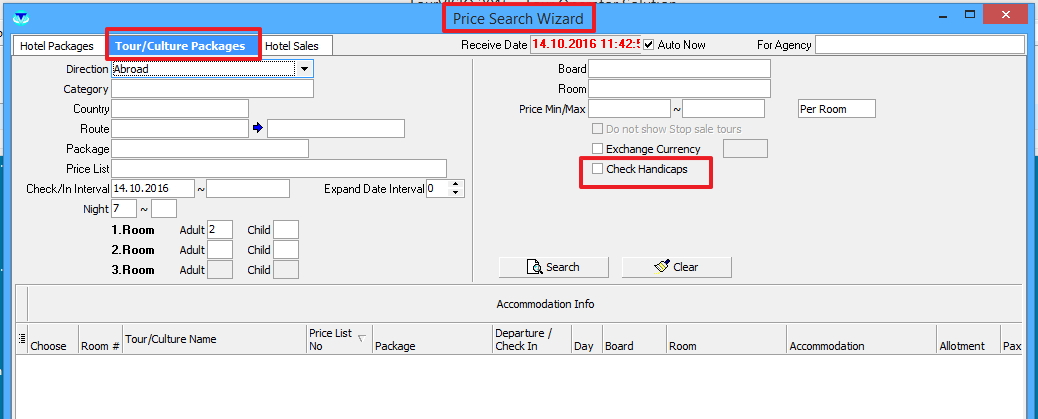
Task: Click the sort arrow on Price List No
Action: tap(361, 337)
